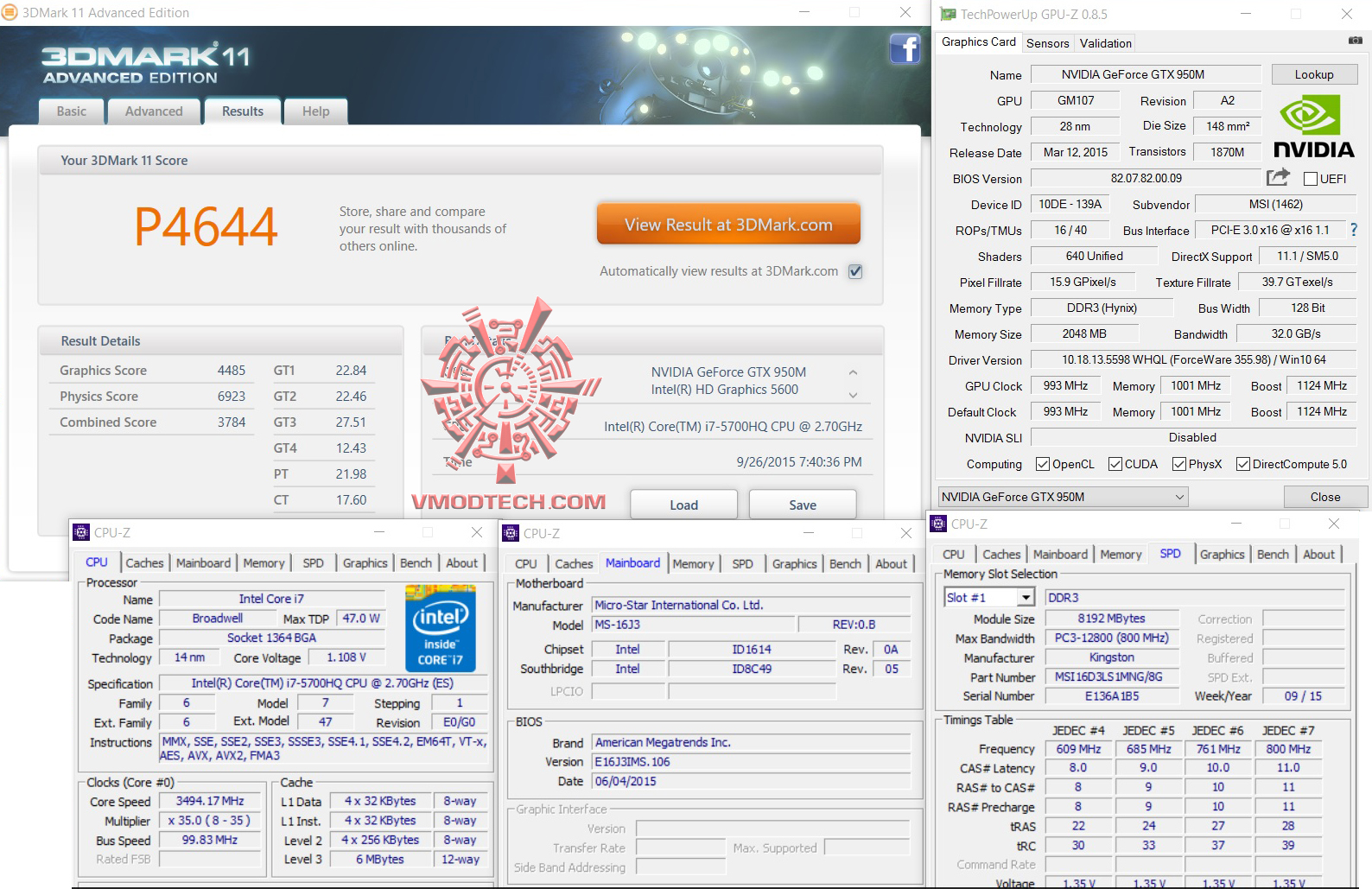Click the Close button in GPU-Z
1372x889 pixels.
(1325, 497)
